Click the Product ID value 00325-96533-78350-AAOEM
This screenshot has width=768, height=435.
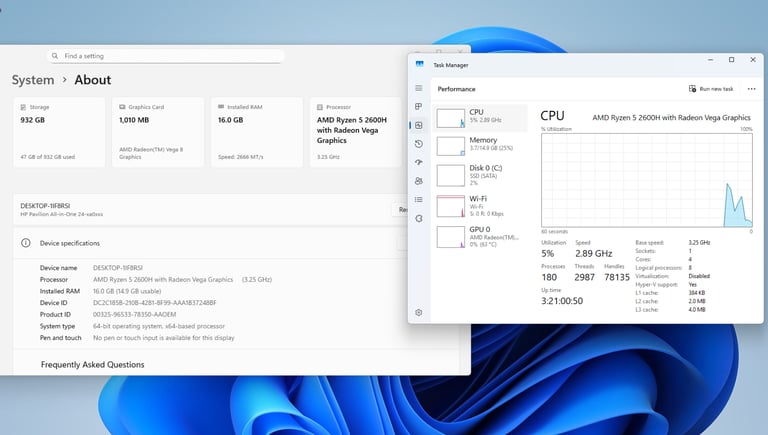[x=135, y=314]
